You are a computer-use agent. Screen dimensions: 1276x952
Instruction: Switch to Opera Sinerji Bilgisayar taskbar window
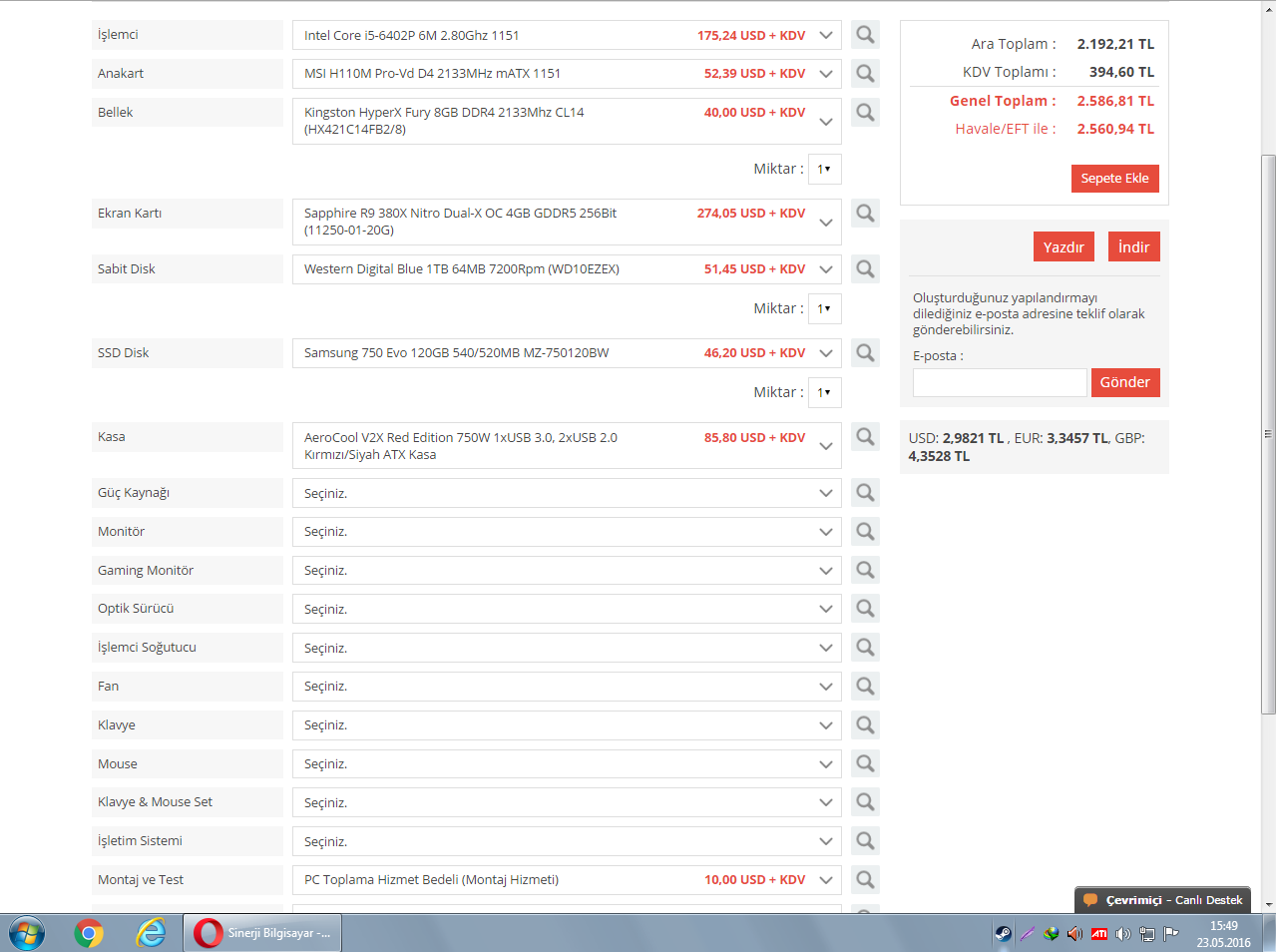(264, 934)
